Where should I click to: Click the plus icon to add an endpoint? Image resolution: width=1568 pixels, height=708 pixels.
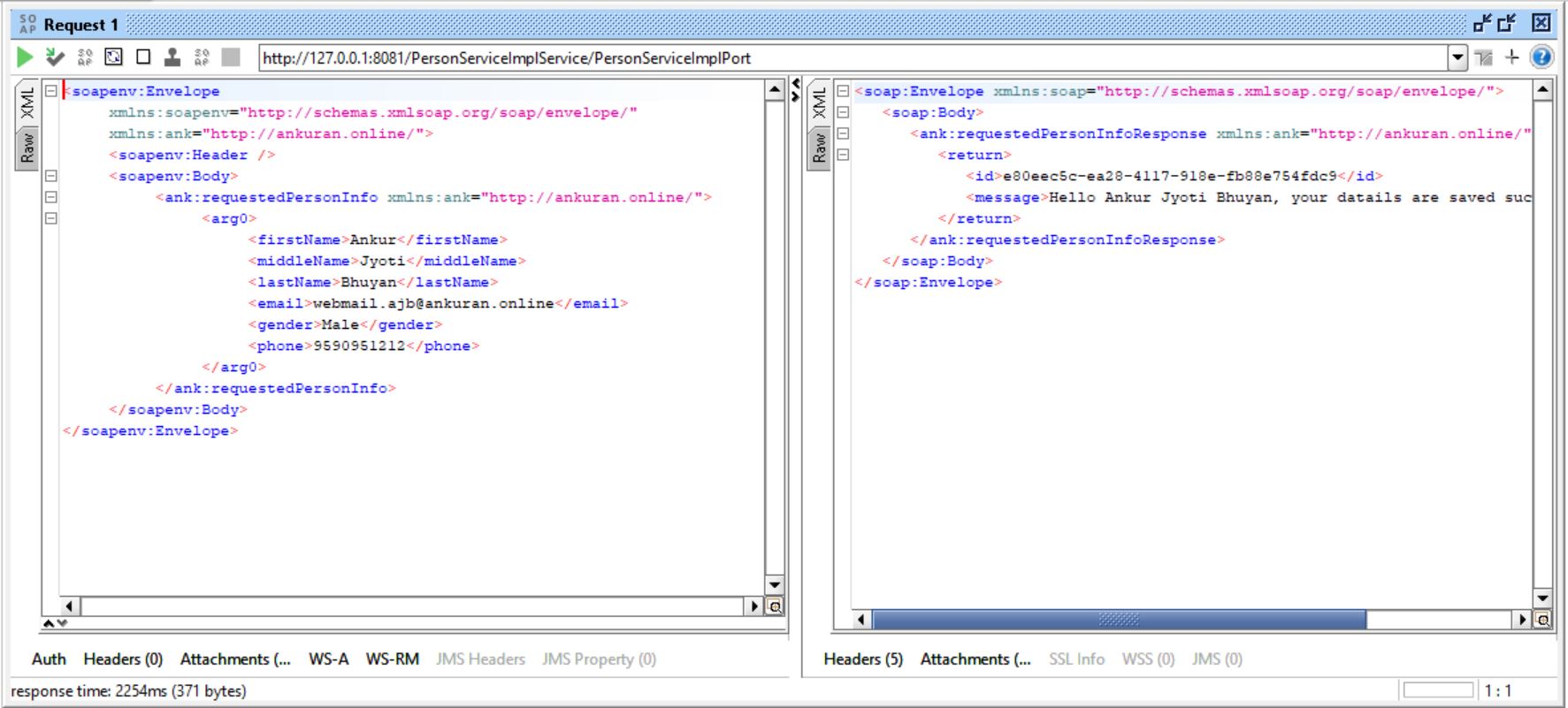click(x=1512, y=57)
